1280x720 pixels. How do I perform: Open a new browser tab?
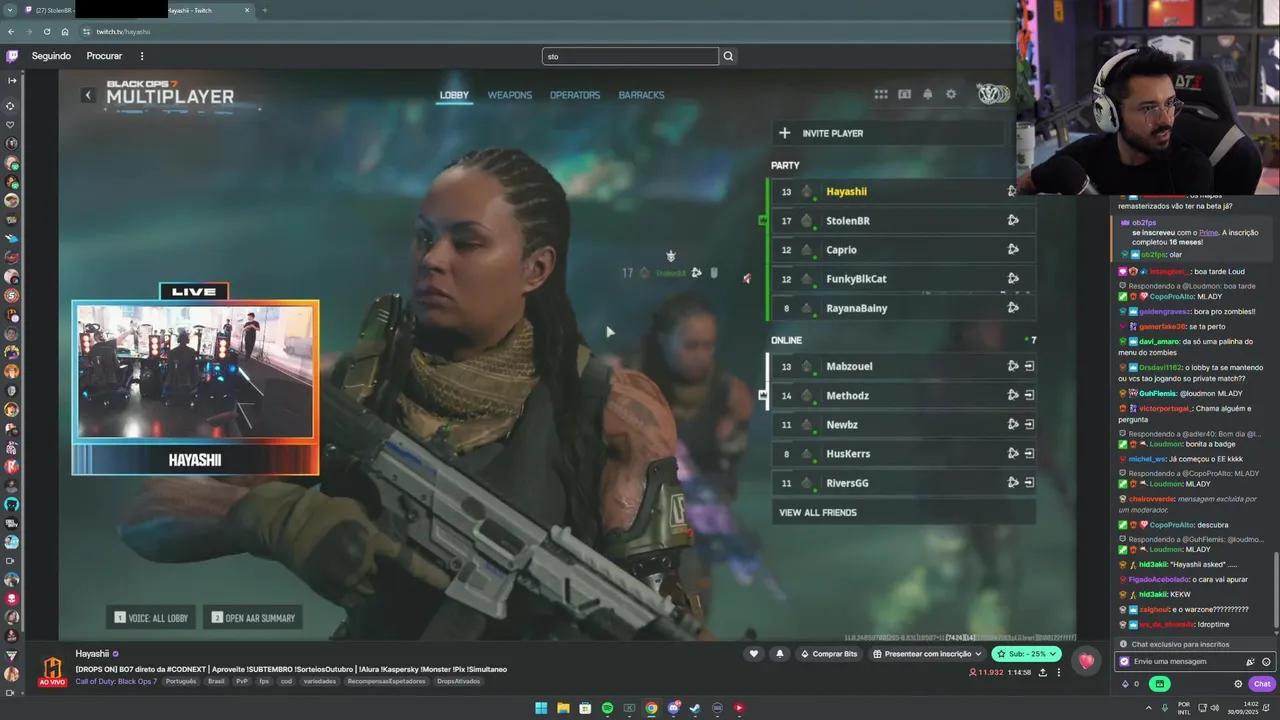[x=264, y=10]
